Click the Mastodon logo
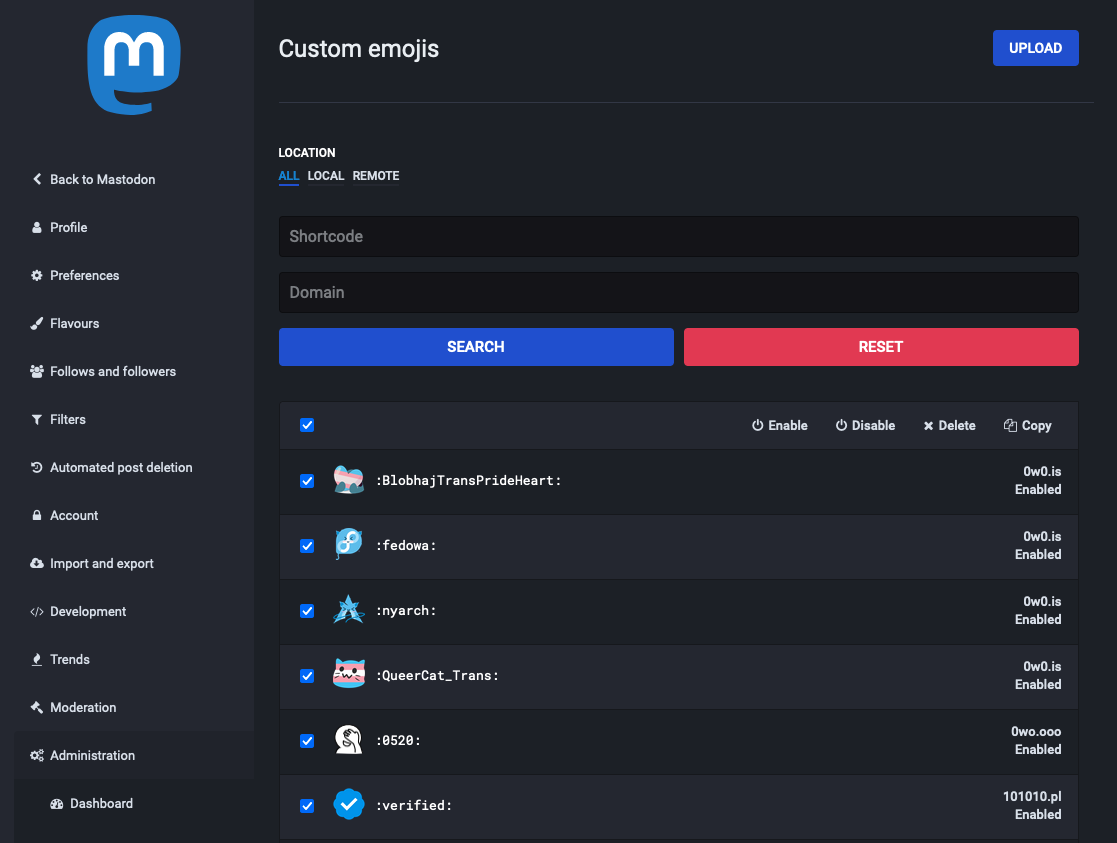The height and width of the screenshot is (843, 1117). [134, 67]
